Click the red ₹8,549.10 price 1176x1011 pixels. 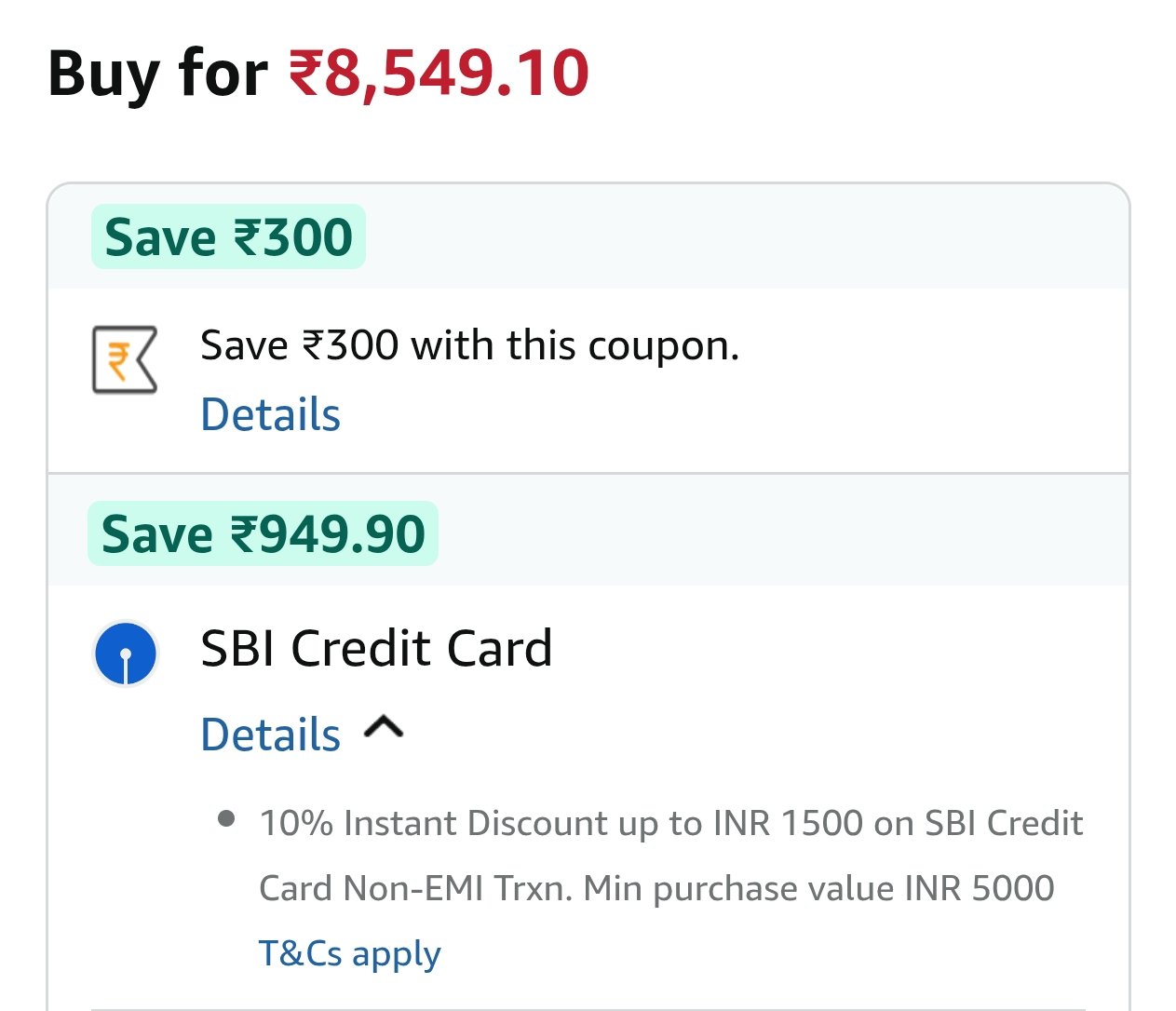pos(439,74)
